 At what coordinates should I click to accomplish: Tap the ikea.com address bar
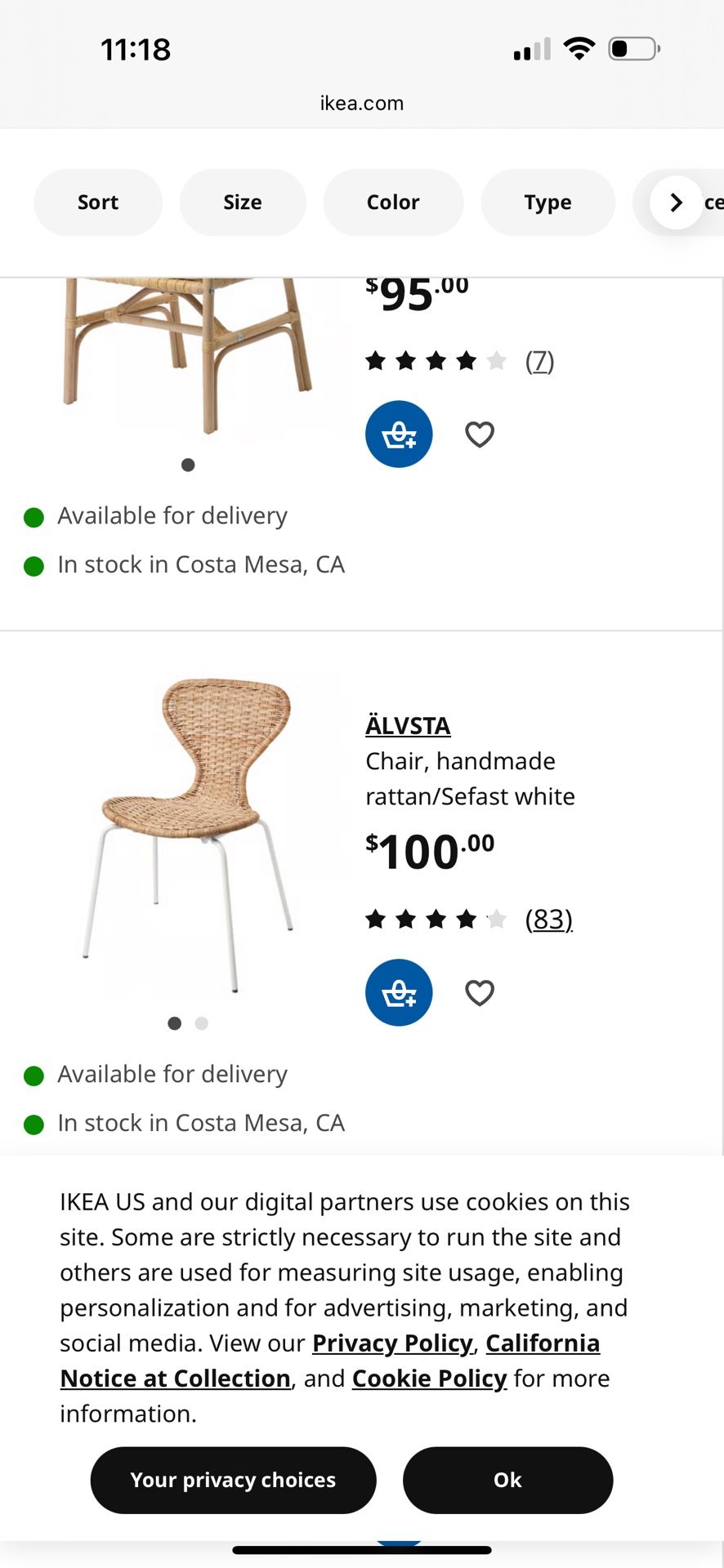[362, 103]
